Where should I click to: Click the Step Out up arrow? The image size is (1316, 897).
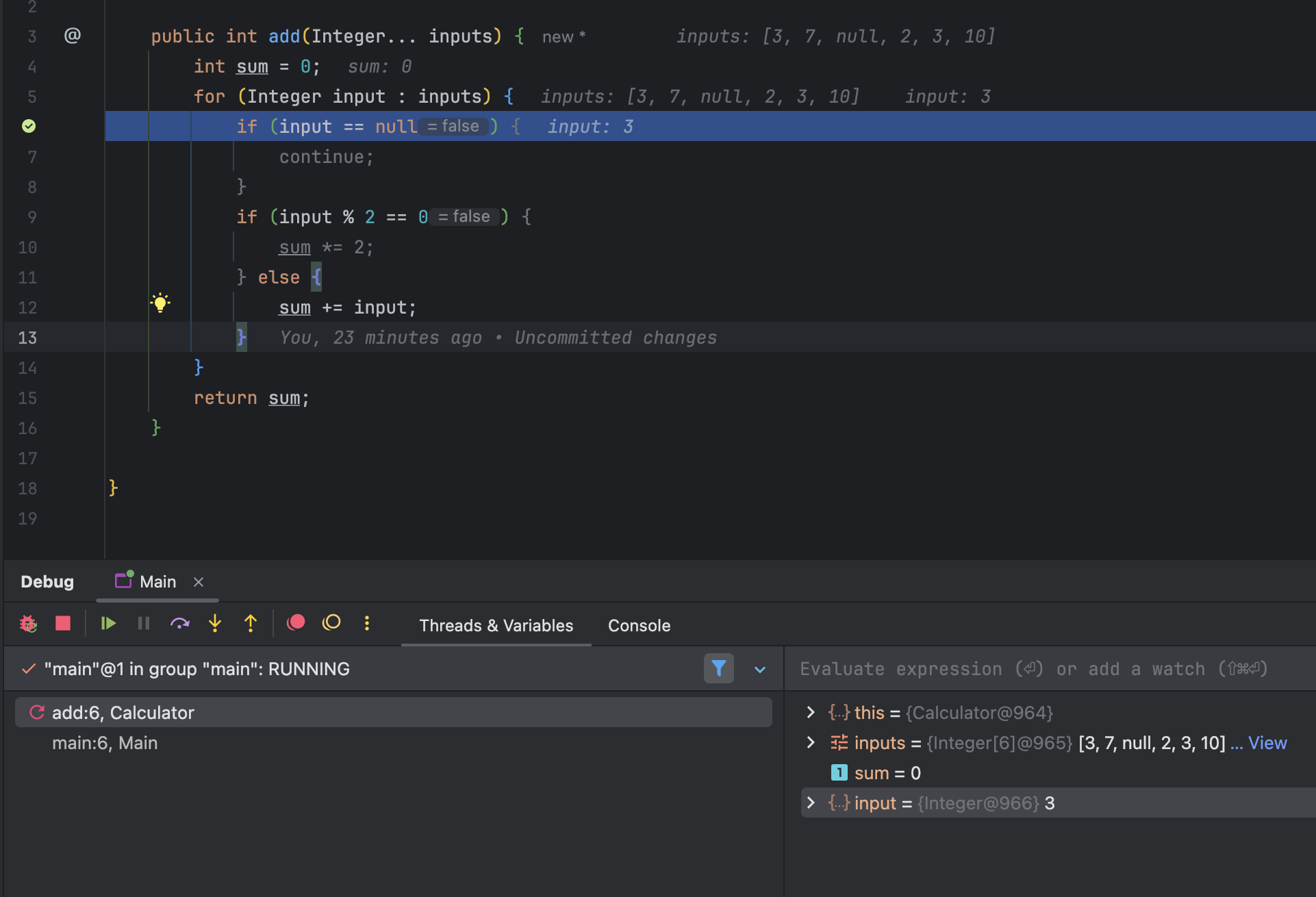pos(251,623)
